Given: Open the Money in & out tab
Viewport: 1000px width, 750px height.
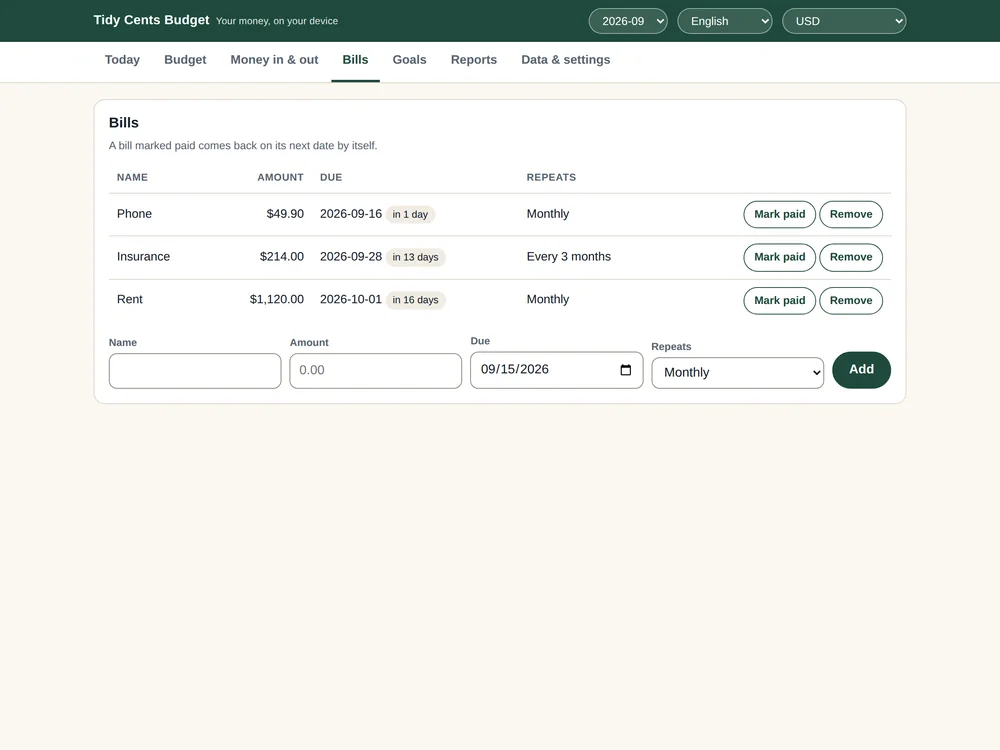Looking at the screenshot, I should click(x=274, y=60).
